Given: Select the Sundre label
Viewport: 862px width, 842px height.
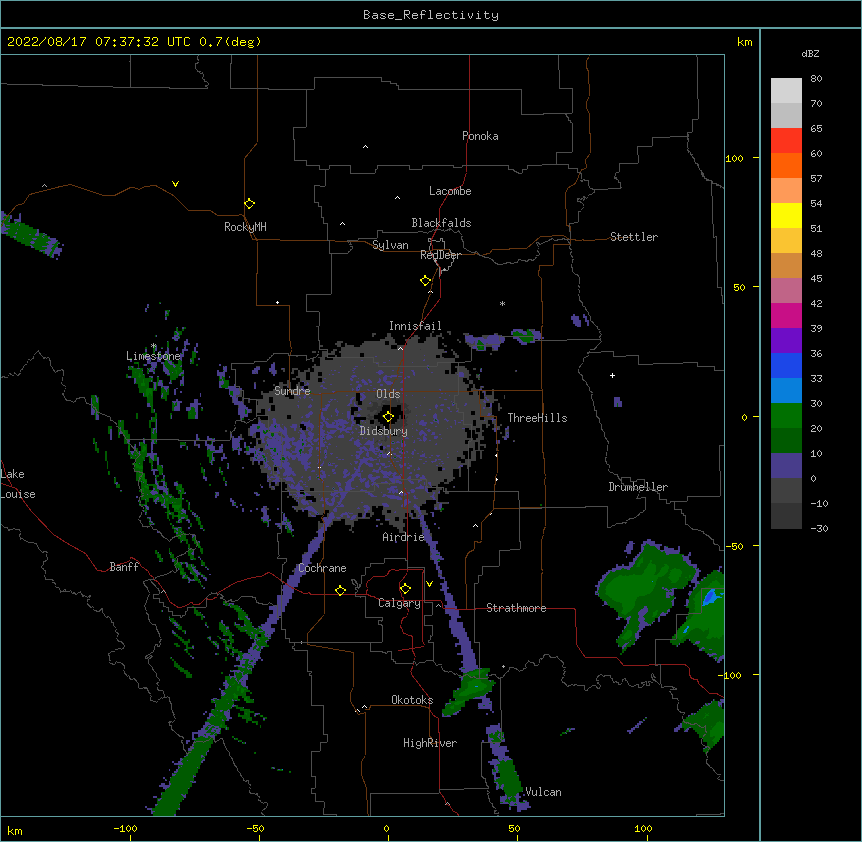Looking at the screenshot, I should pos(292,391).
